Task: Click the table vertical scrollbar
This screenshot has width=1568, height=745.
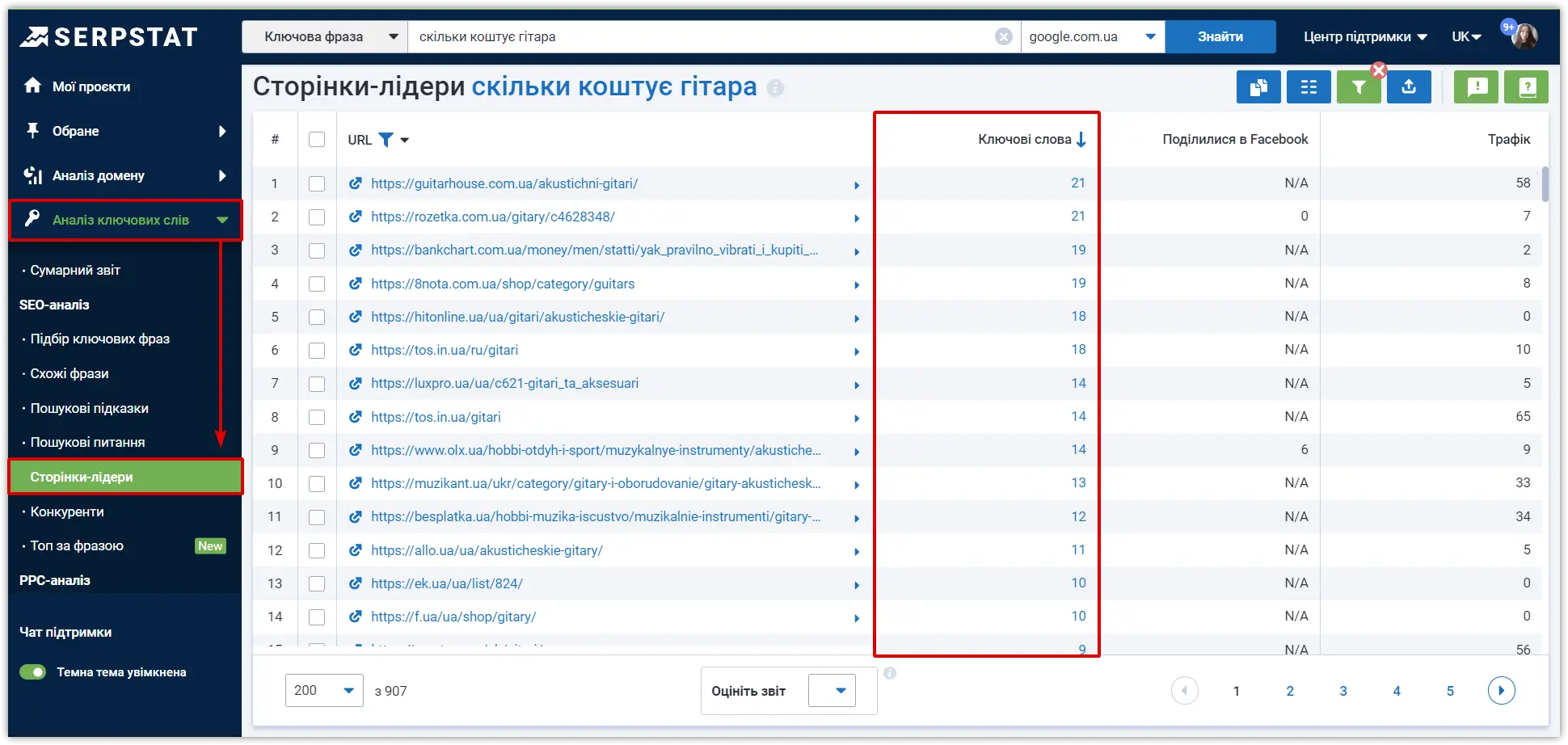Action: pyautogui.click(x=1545, y=184)
